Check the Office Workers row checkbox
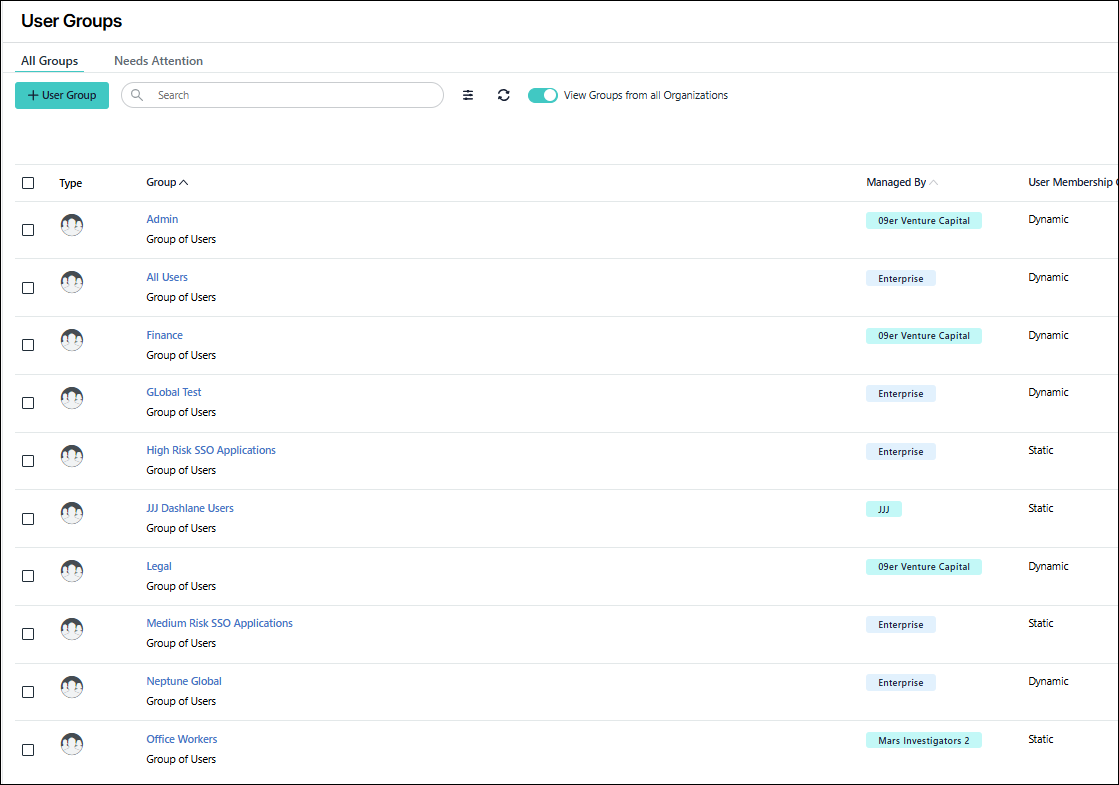The image size is (1119, 785). point(28,750)
